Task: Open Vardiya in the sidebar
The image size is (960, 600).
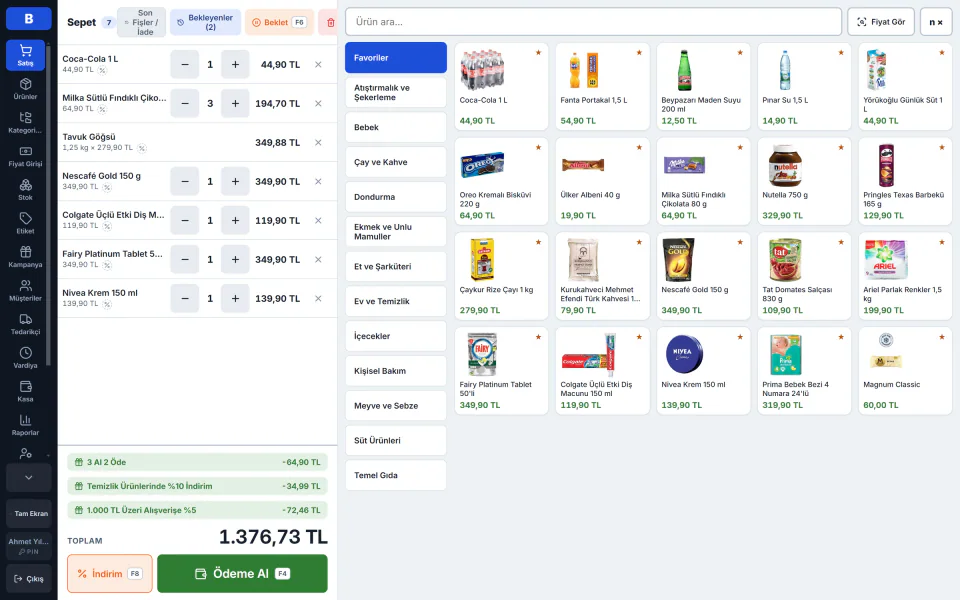Action: tap(25, 358)
